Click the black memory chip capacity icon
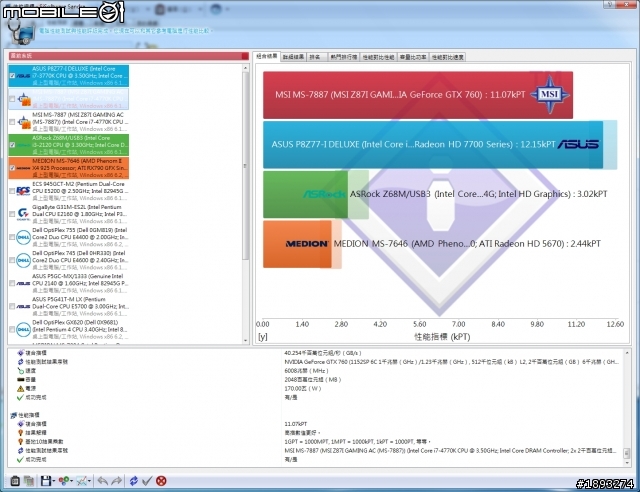Screen dimensions: 640x492 [x=20, y=379]
